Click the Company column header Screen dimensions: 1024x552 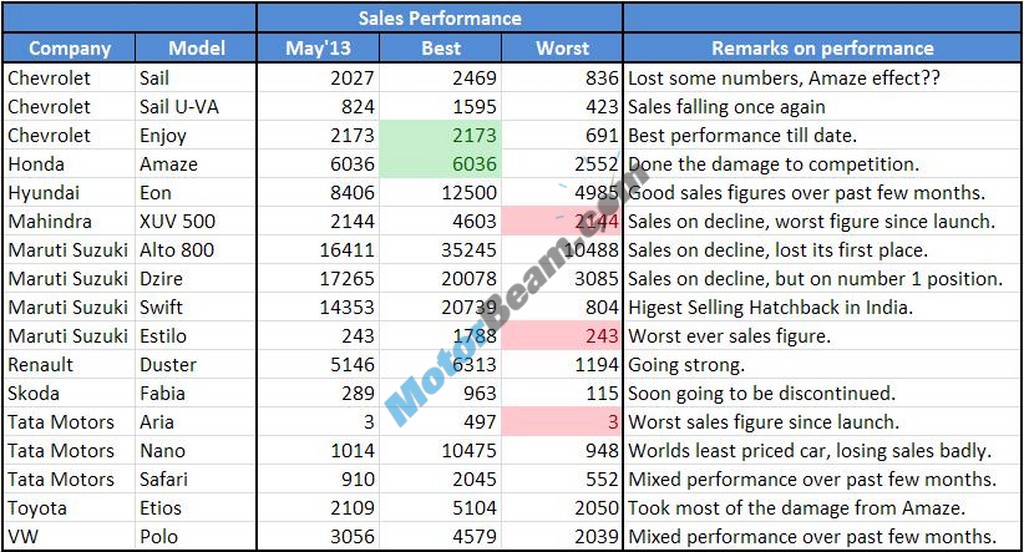[x=69, y=48]
